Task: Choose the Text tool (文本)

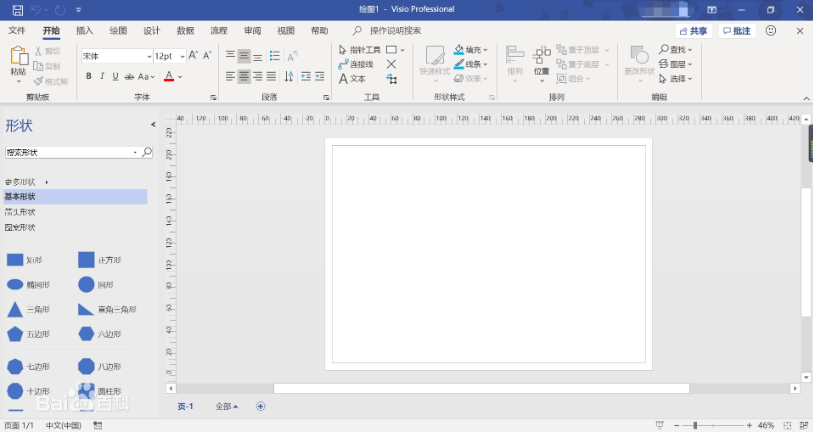Action: pos(352,78)
